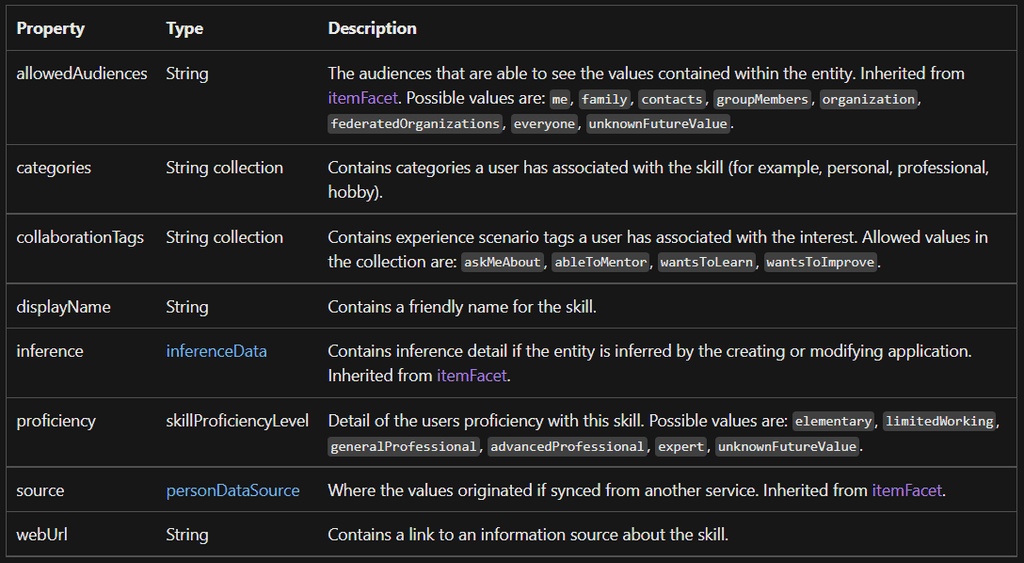
Task: Click the ableToMentor code value
Action: point(600,262)
